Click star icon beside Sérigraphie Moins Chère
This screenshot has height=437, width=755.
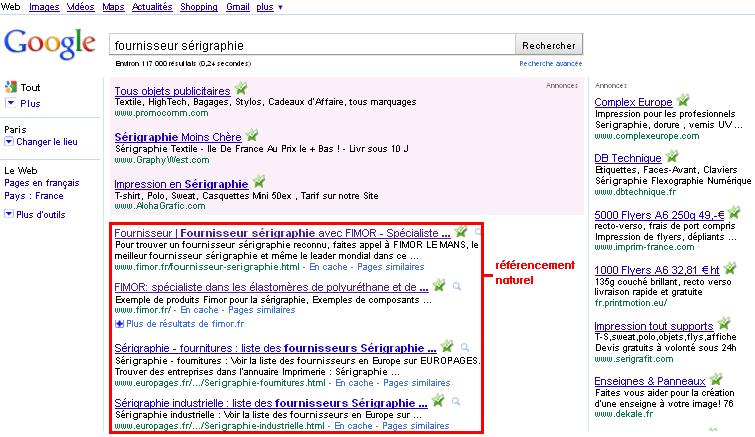coord(252,135)
